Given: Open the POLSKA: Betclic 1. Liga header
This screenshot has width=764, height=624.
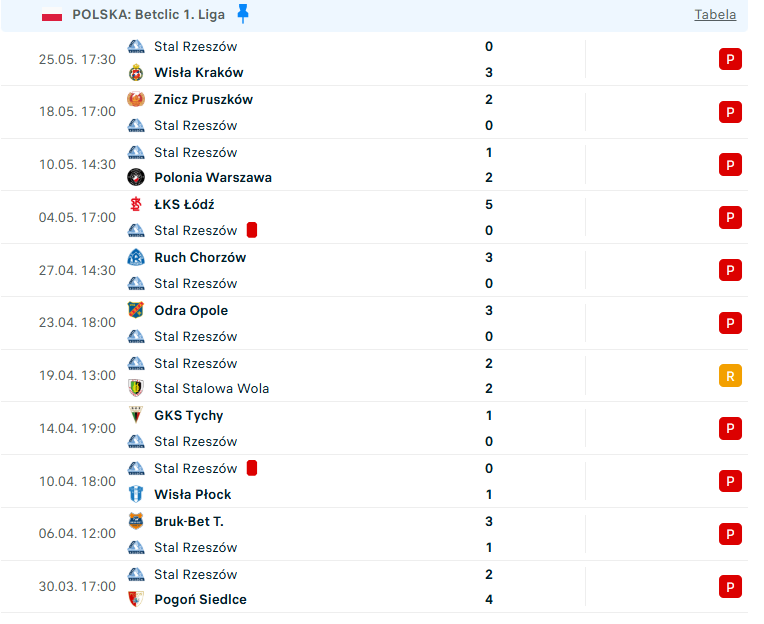Looking at the screenshot, I should pos(374,15).
